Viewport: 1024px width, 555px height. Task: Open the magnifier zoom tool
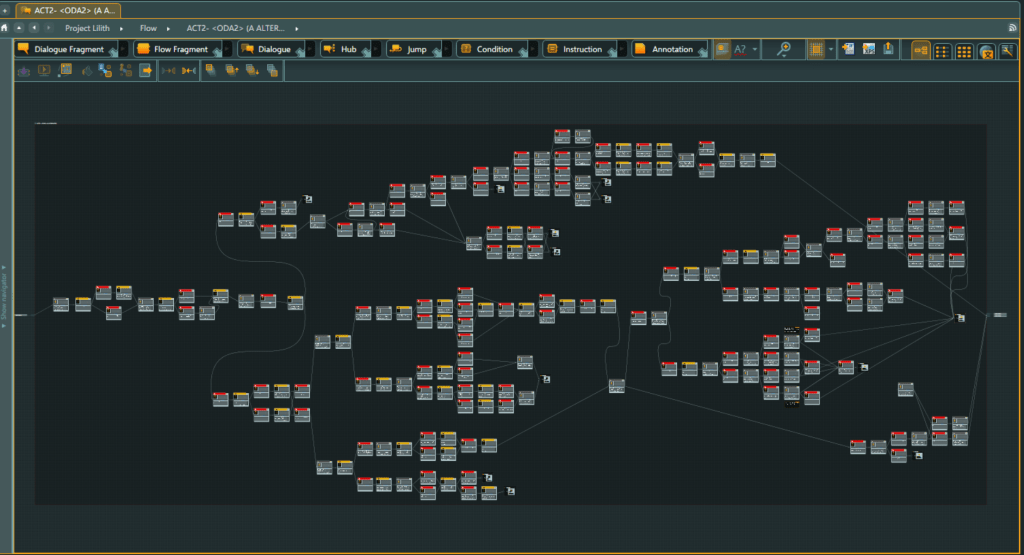click(785, 49)
